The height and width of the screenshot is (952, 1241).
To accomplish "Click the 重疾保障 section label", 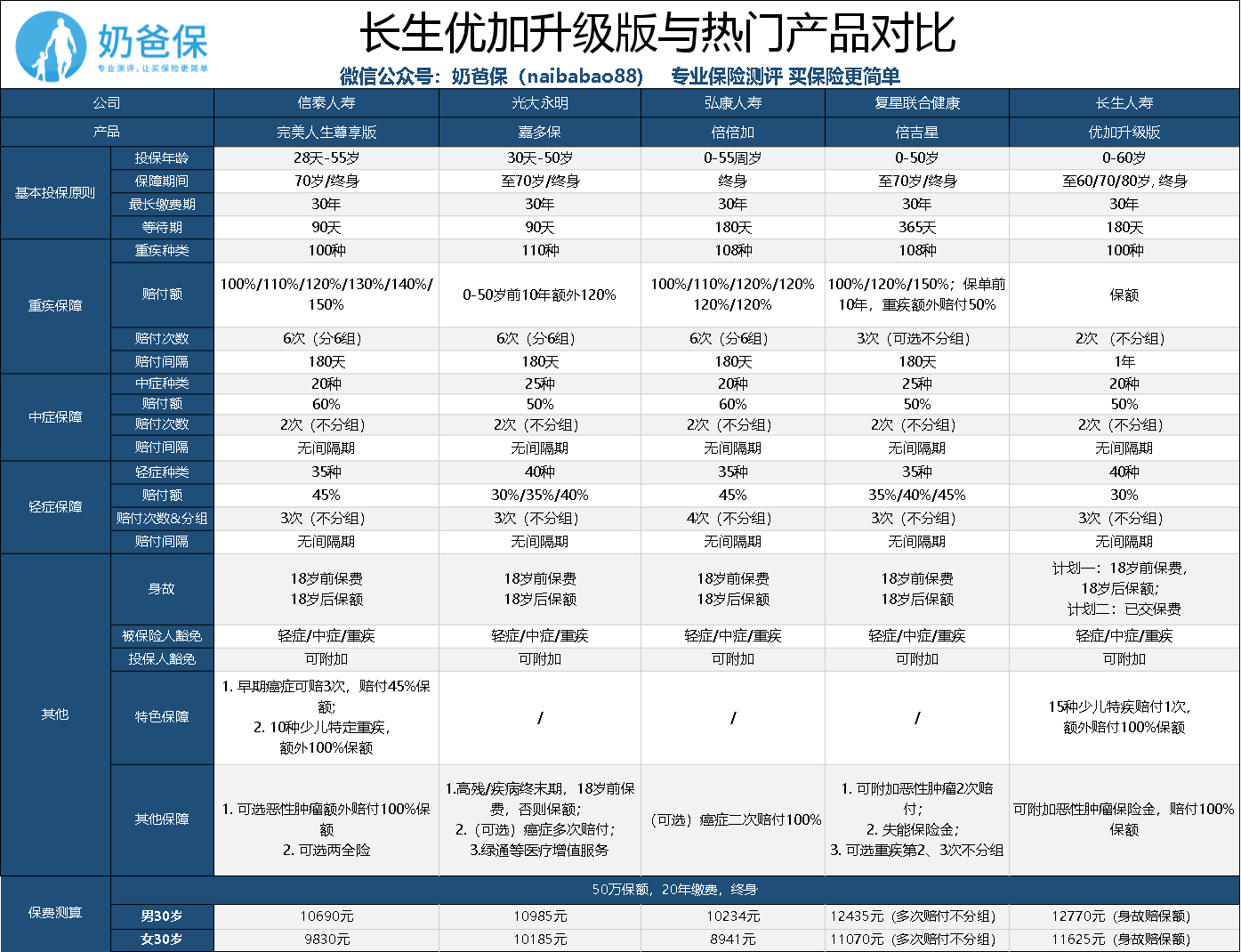I will click(55, 306).
